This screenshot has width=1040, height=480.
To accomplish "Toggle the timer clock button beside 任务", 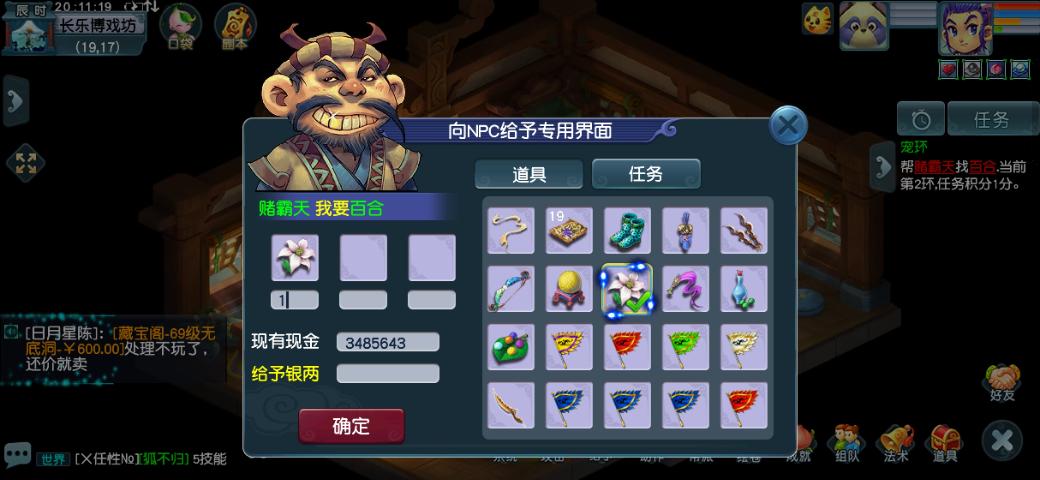I will [920, 119].
